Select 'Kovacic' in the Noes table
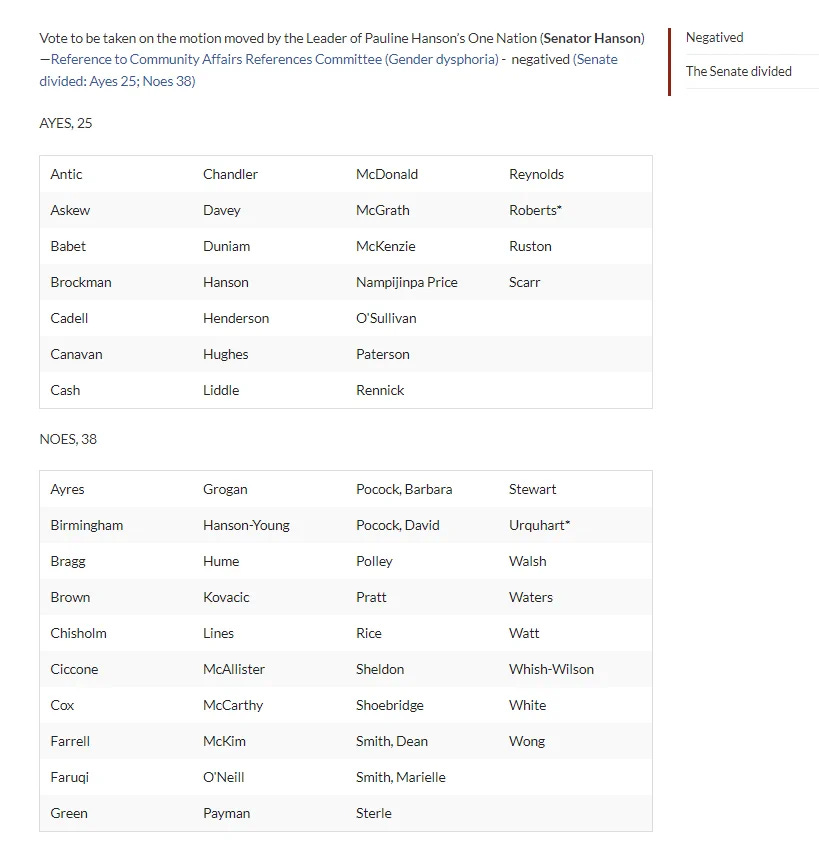Viewport: 819px width, 847px height. (x=226, y=597)
